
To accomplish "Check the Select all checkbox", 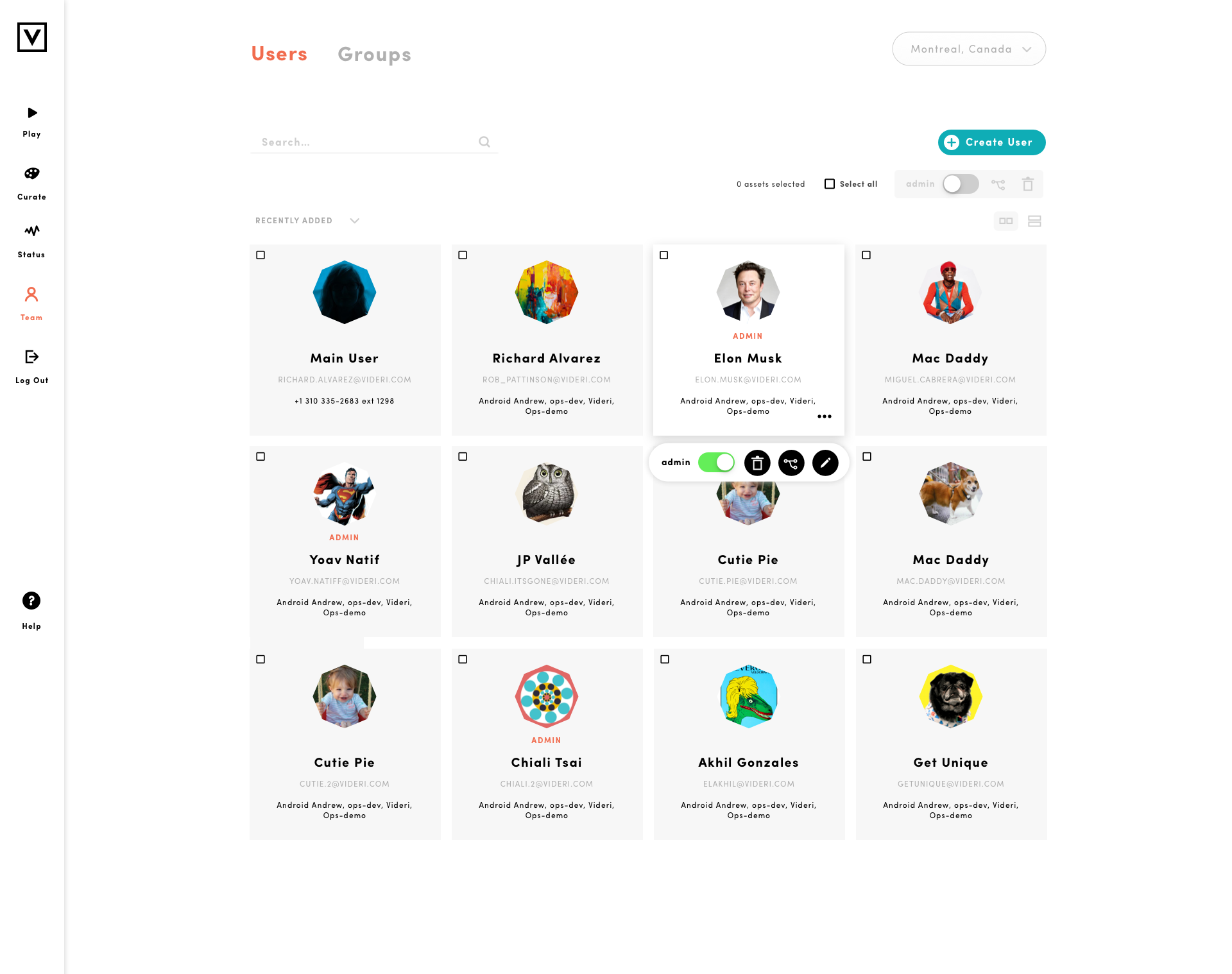I will 830,184.
